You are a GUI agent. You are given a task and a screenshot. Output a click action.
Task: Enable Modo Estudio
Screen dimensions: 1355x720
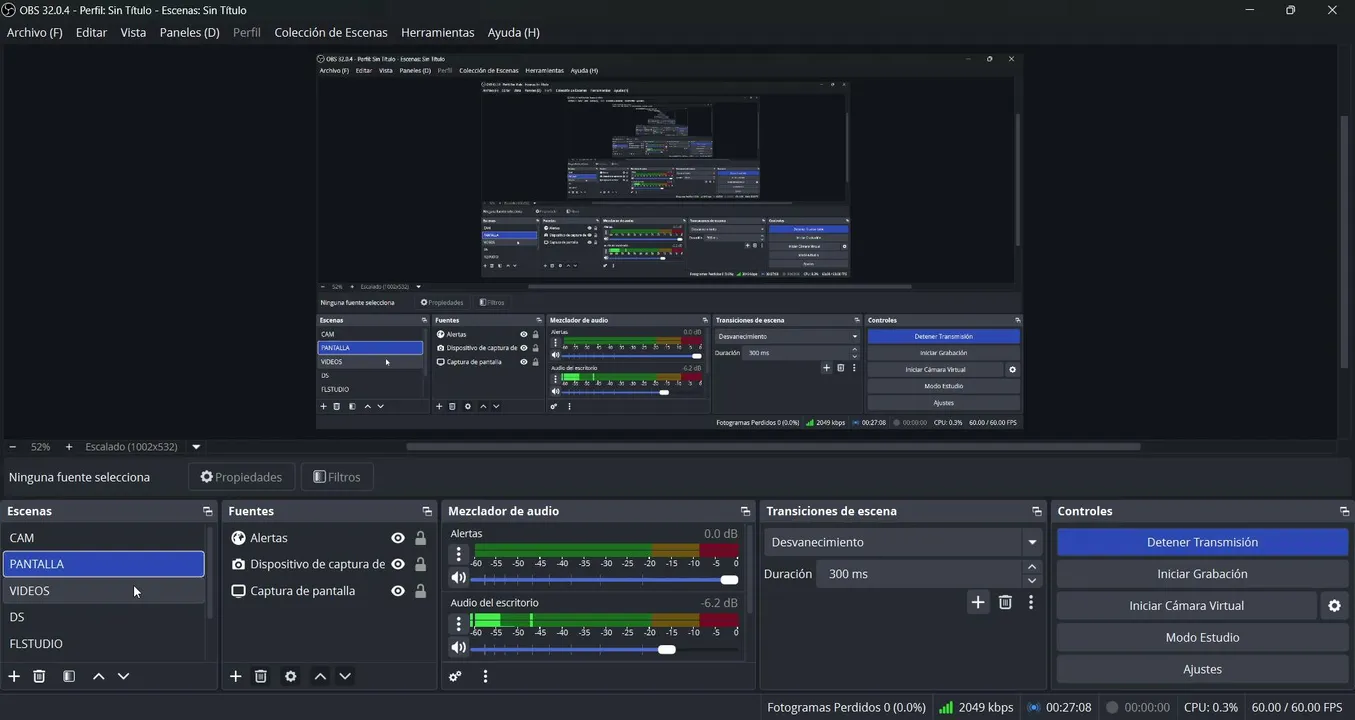1202,638
